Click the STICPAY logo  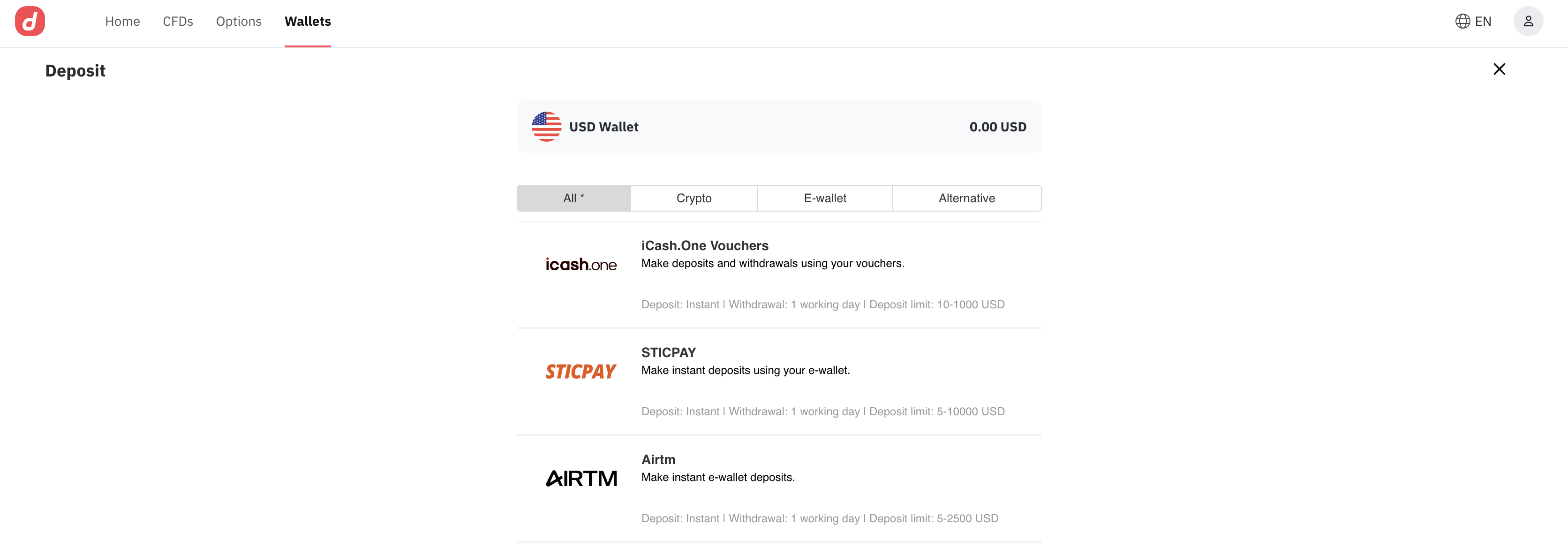pyautogui.click(x=580, y=371)
